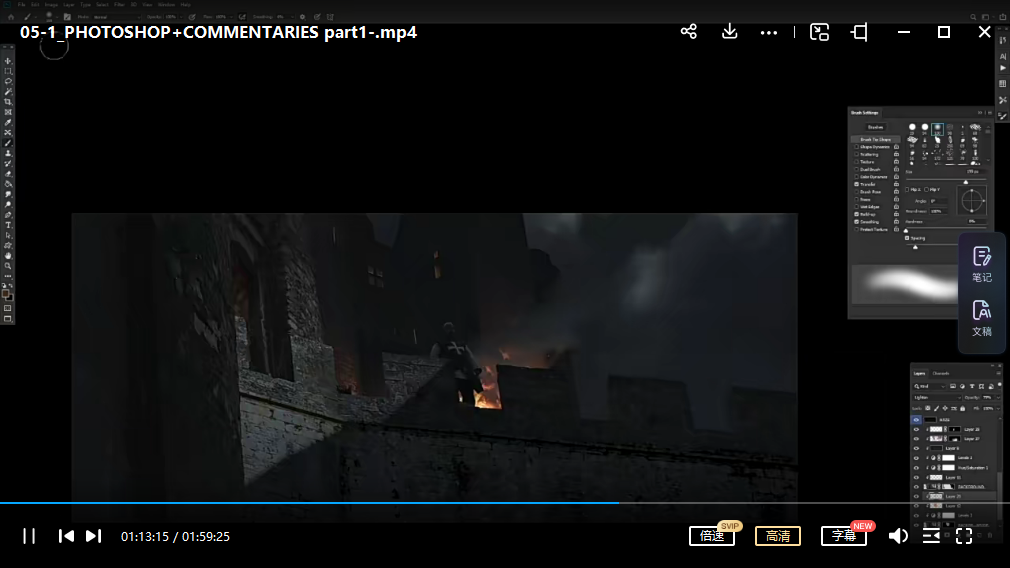
Task: Open the Photoshop Layer menu
Action: 69,5
